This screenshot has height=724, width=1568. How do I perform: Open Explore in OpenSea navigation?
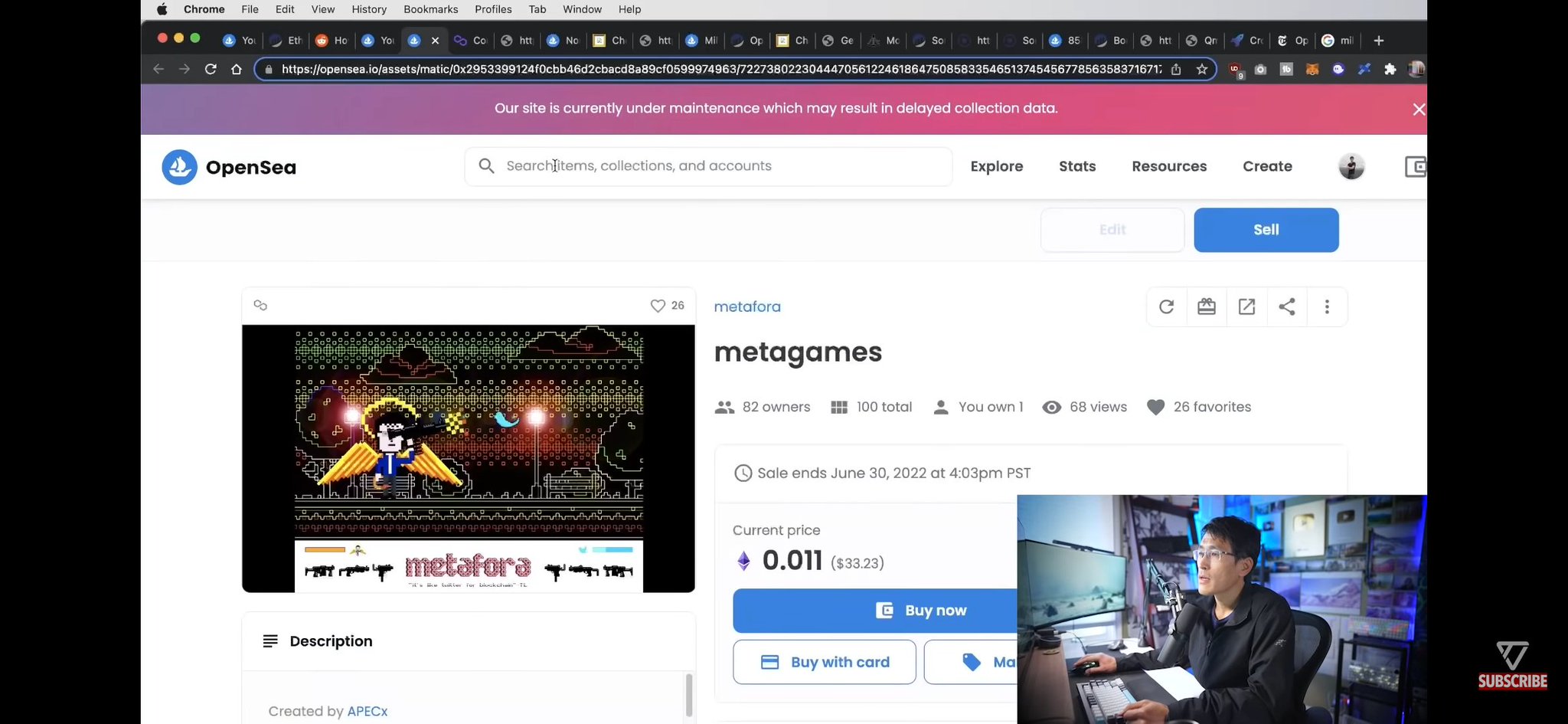(x=997, y=166)
